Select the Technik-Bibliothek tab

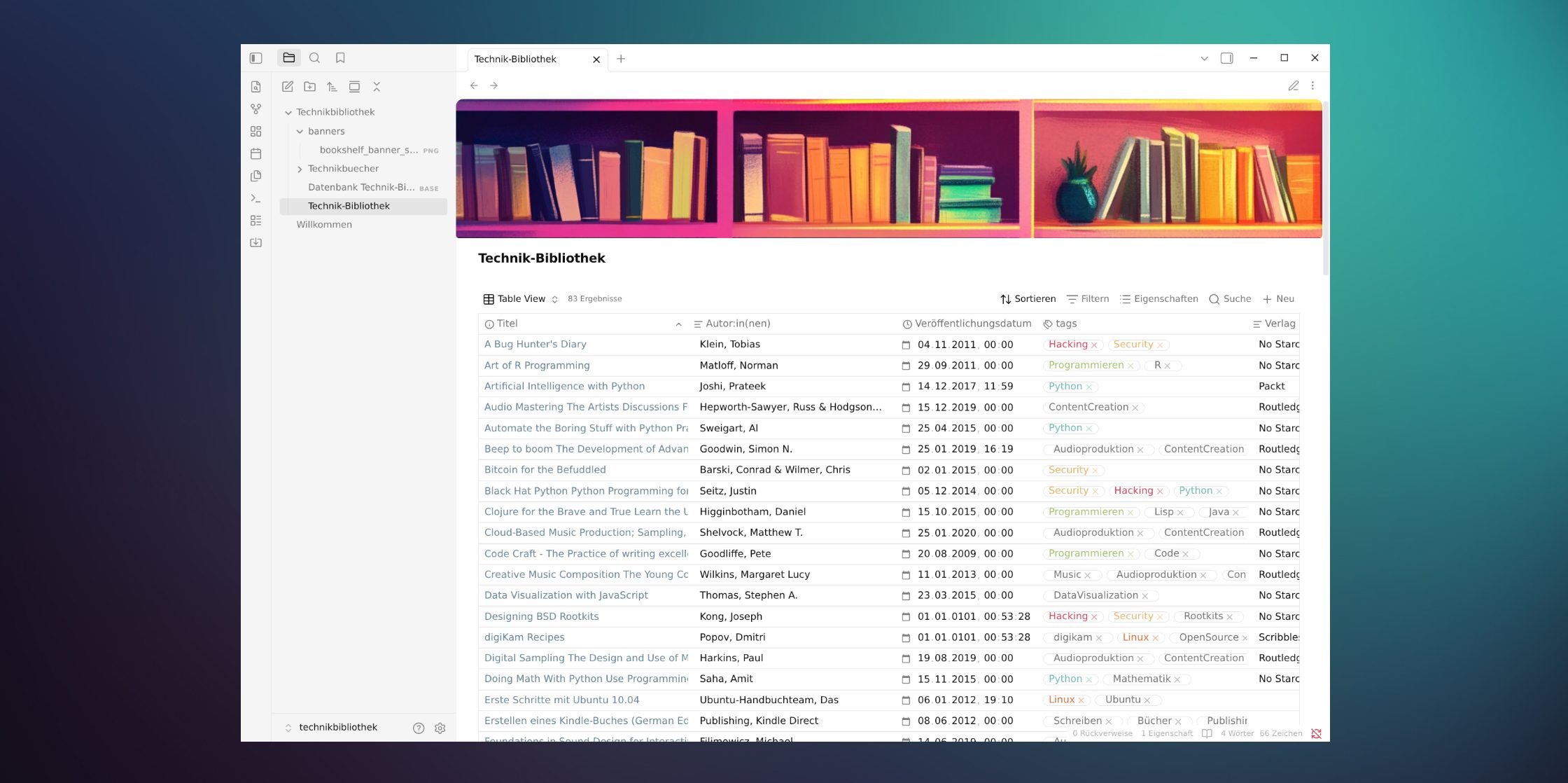pos(515,59)
